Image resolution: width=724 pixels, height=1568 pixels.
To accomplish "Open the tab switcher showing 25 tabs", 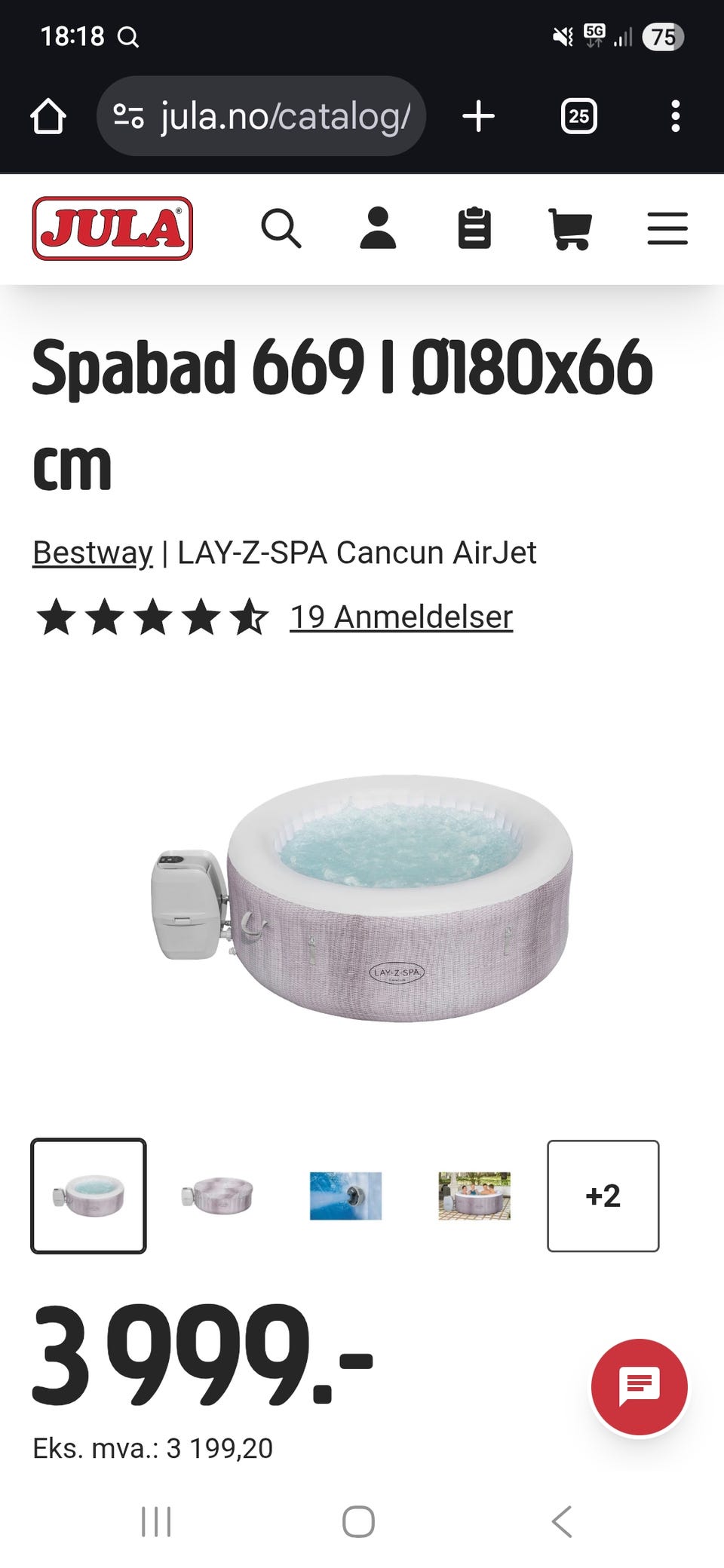I will pos(579,117).
